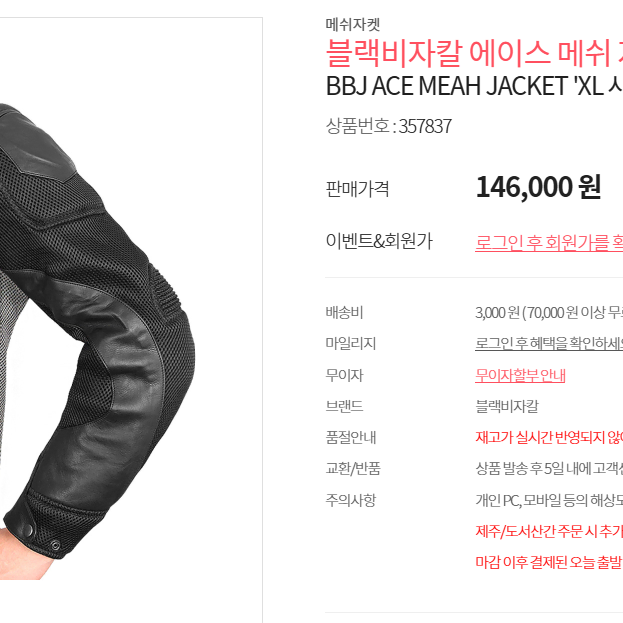Click the 3,000 원 shipping fee text
Screen dimensions: 623x623
pyautogui.click(x=498, y=313)
